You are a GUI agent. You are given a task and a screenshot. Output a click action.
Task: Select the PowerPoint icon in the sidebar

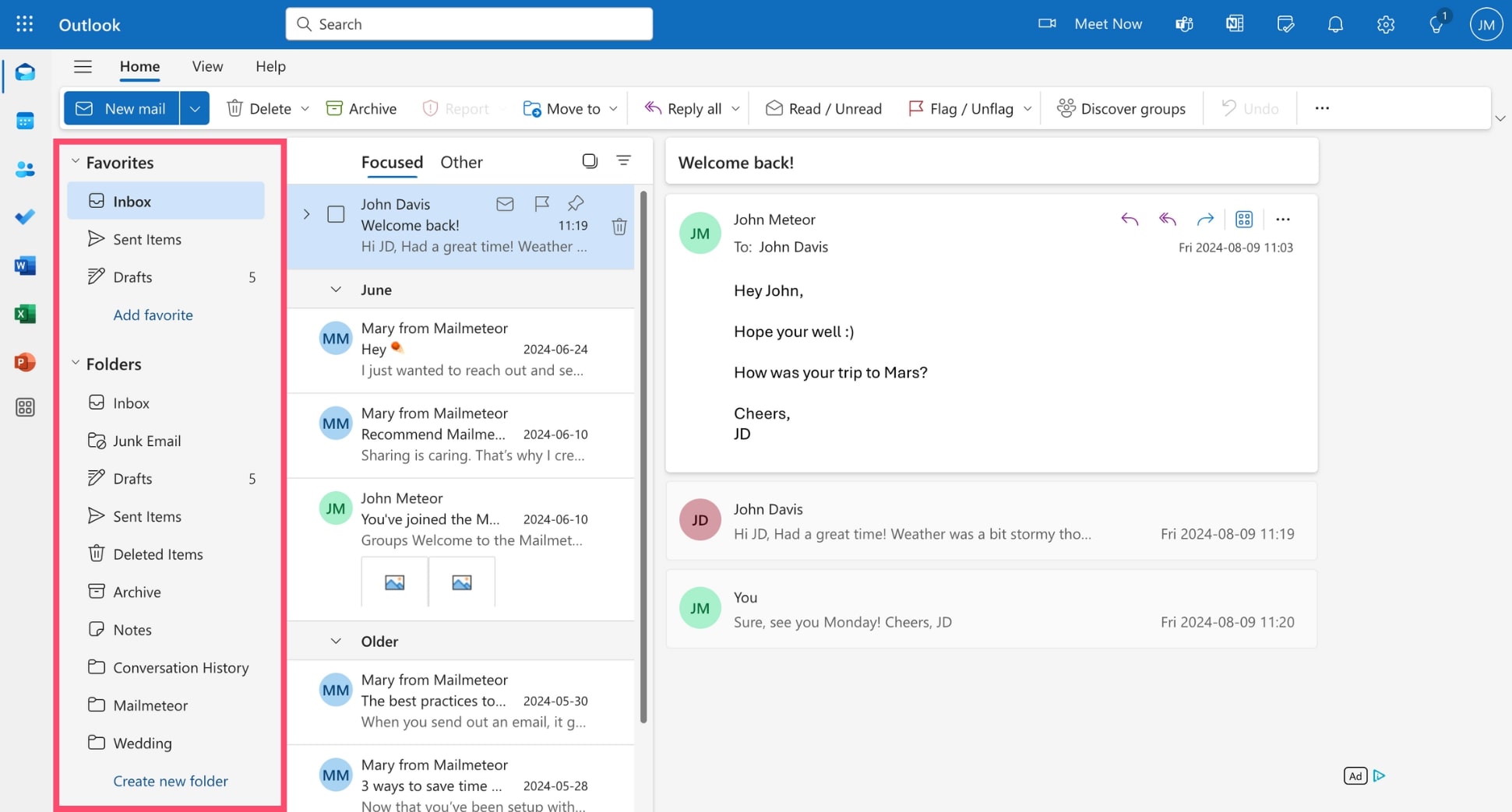25,362
